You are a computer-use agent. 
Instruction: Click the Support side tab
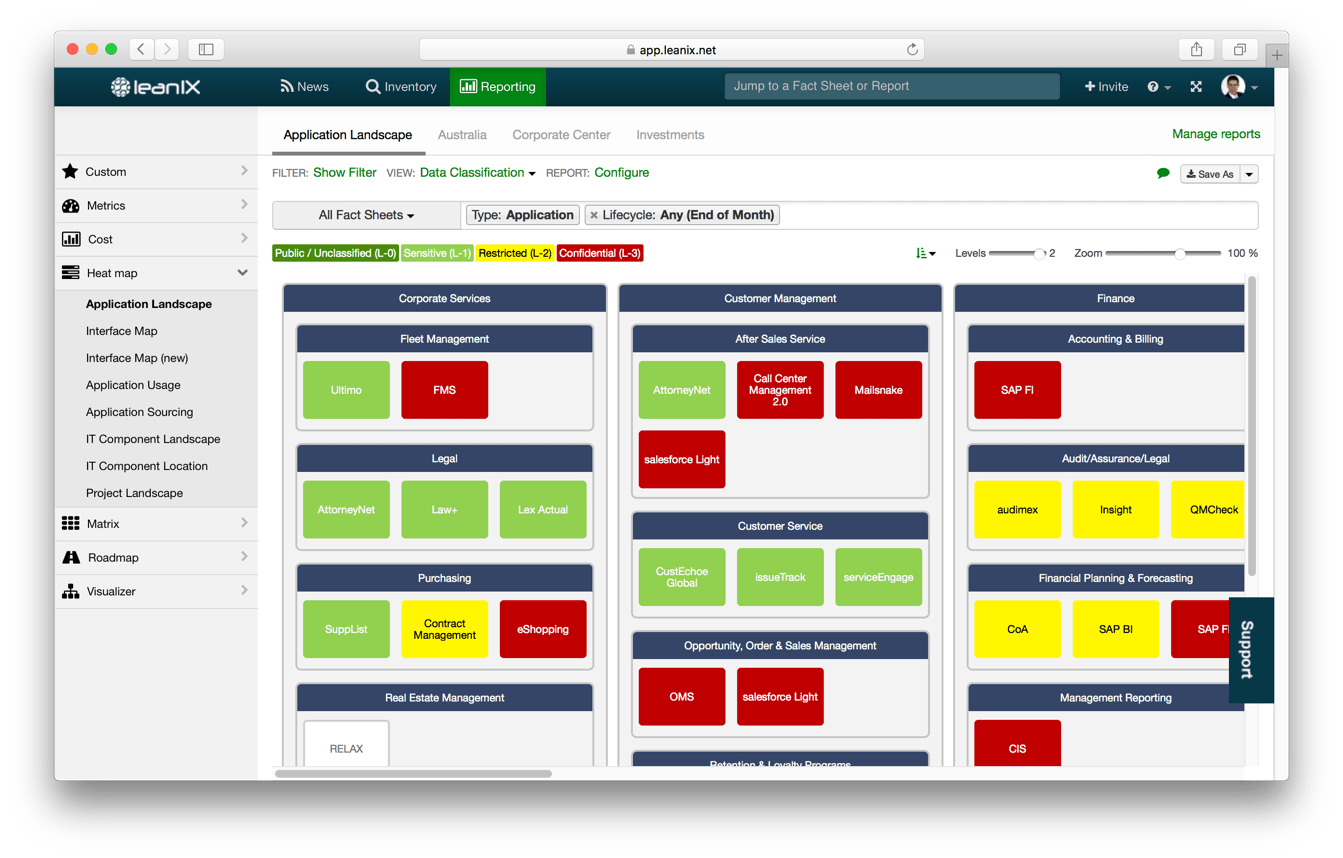point(1251,650)
